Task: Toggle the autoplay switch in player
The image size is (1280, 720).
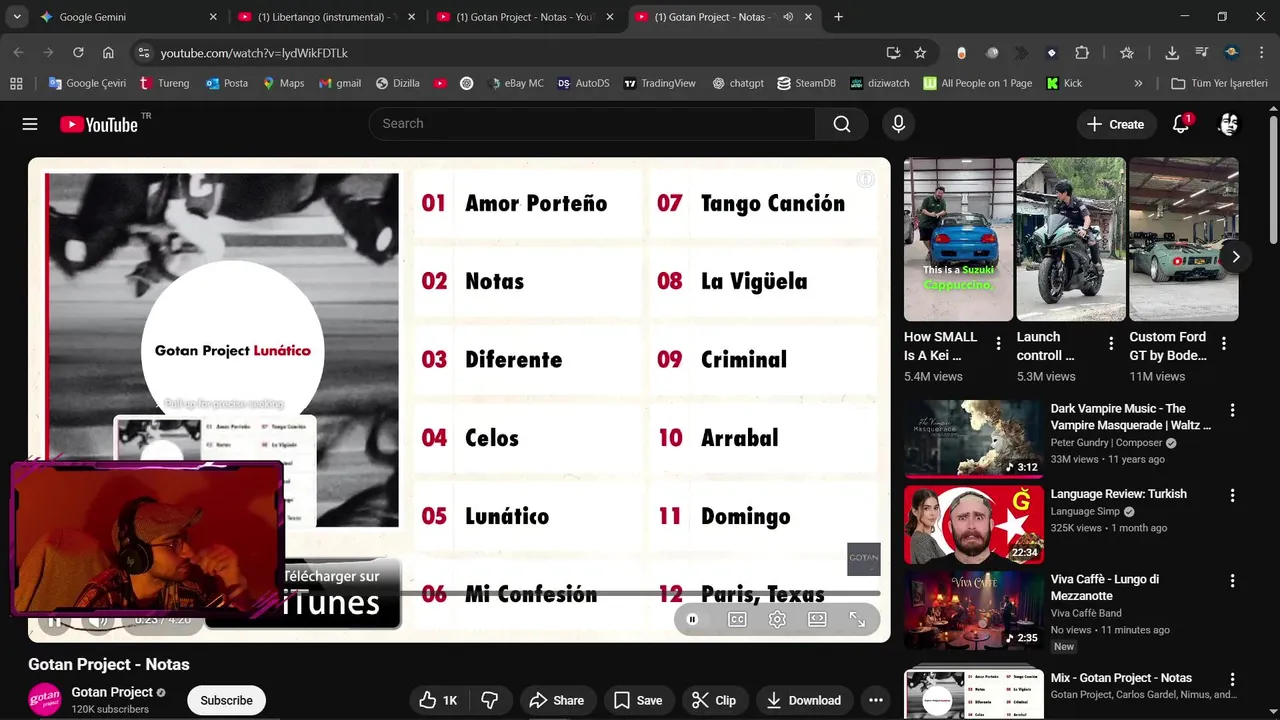Action: pyautogui.click(x=692, y=619)
